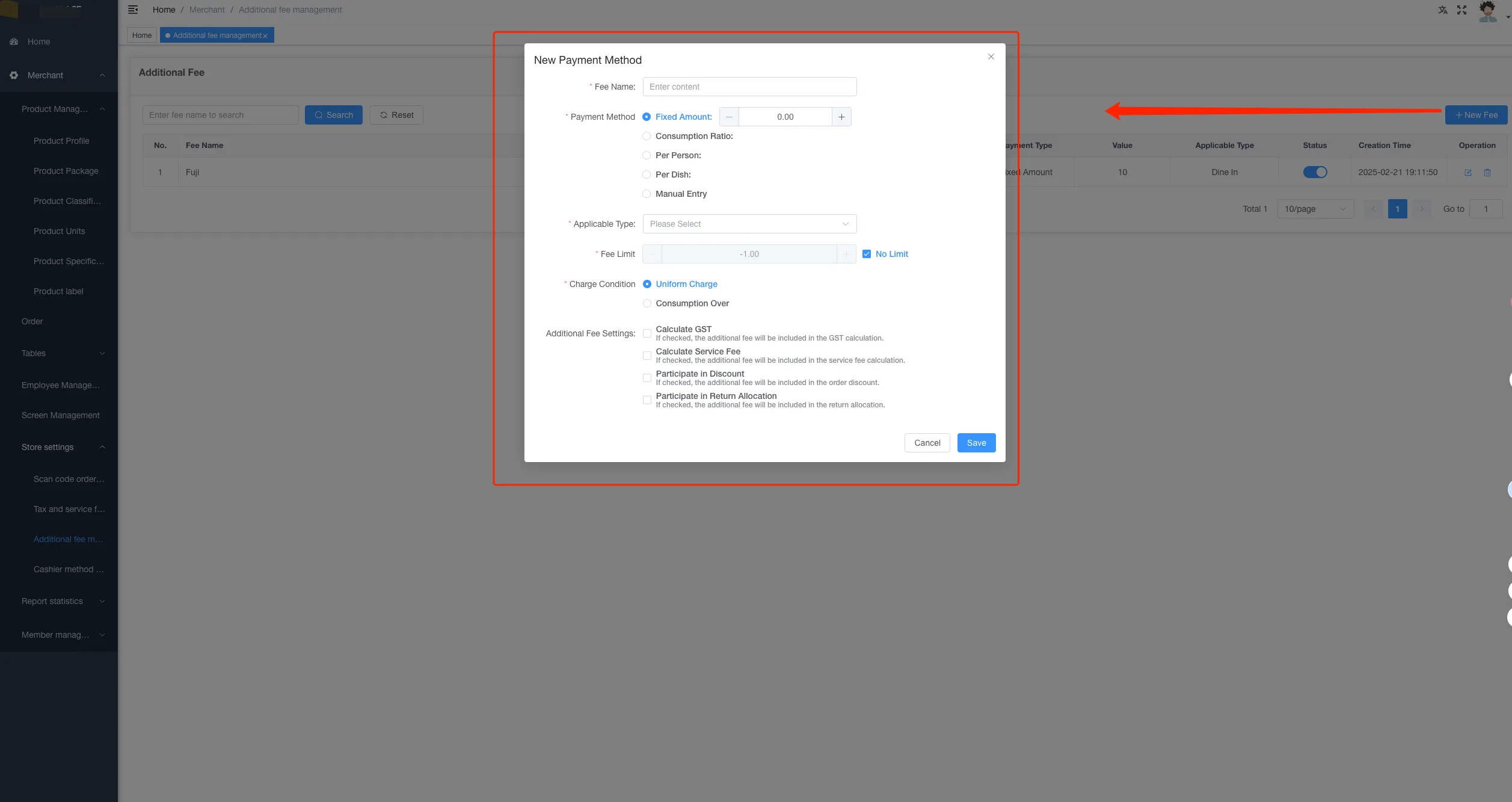Screen dimensions: 1512x802
Task: Click the minus button of Fixed Amount
Action: 729,117
